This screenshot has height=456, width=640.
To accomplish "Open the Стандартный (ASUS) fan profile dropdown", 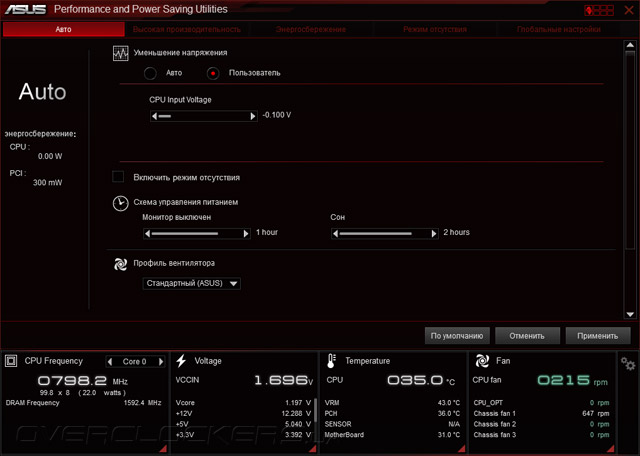I will (191, 283).
